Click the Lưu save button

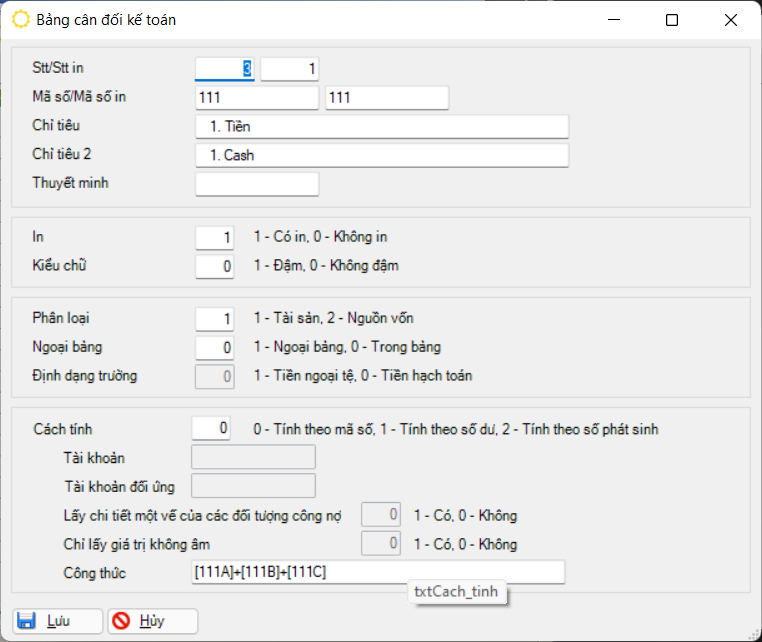pyautogui.click(x=57, y=621)
